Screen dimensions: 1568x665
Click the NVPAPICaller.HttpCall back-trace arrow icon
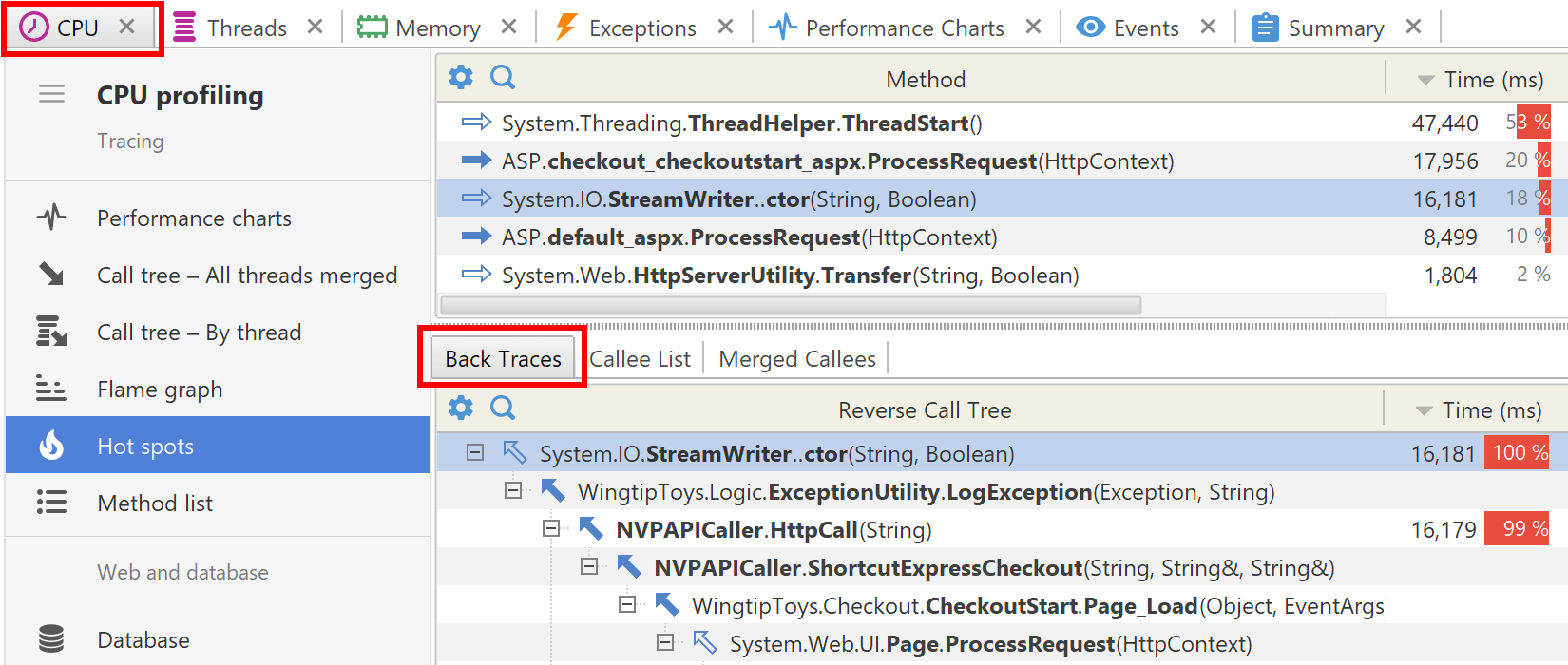pos(591,528)
